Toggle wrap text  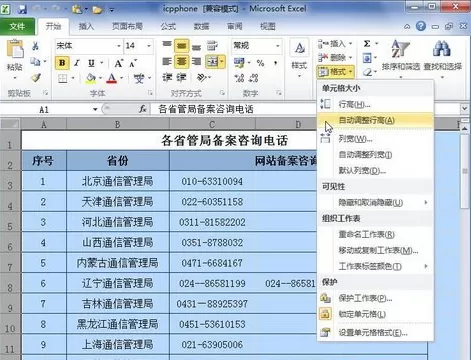(212, 46)
